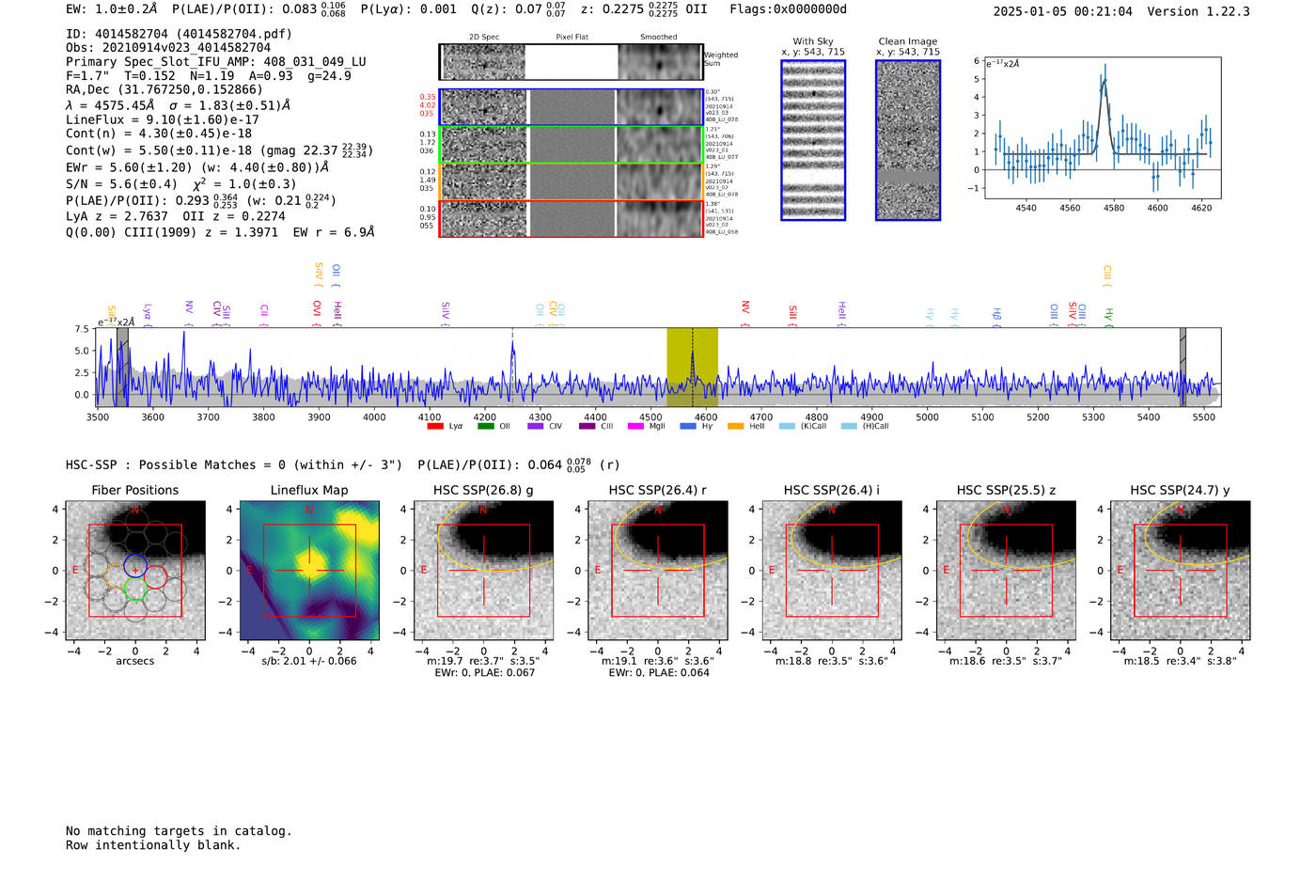Click the dashed peak marker near 4250
The image size is (1316, 896).
point(512,368)
